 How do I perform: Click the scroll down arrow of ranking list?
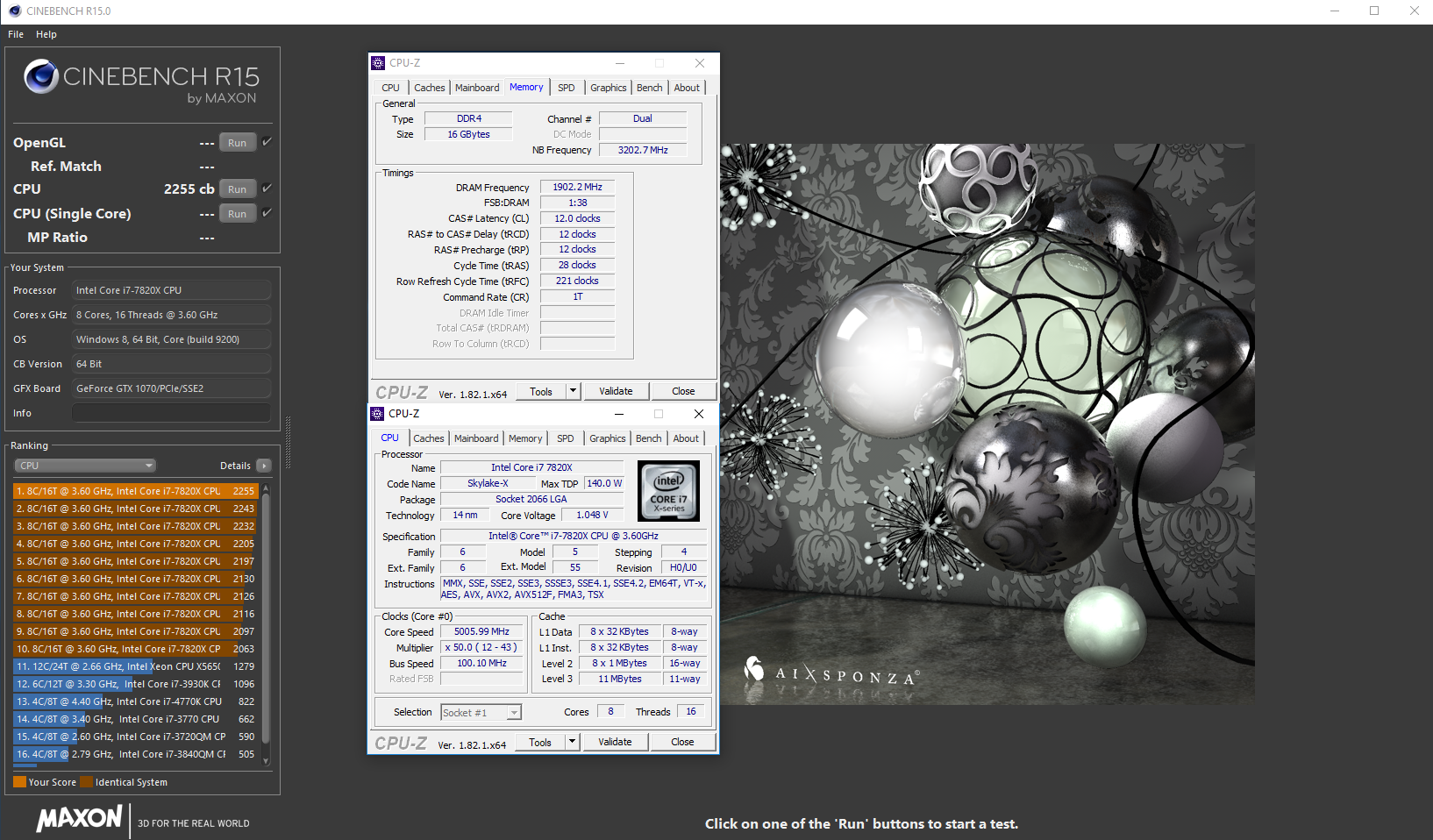(x=266, y=761)
